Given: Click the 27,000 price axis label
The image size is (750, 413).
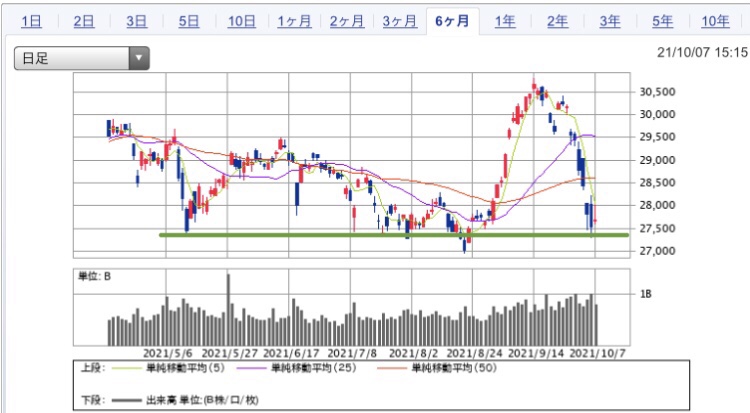Looking at the screenshot, I should pyautogui.click(x=657, y=251).
